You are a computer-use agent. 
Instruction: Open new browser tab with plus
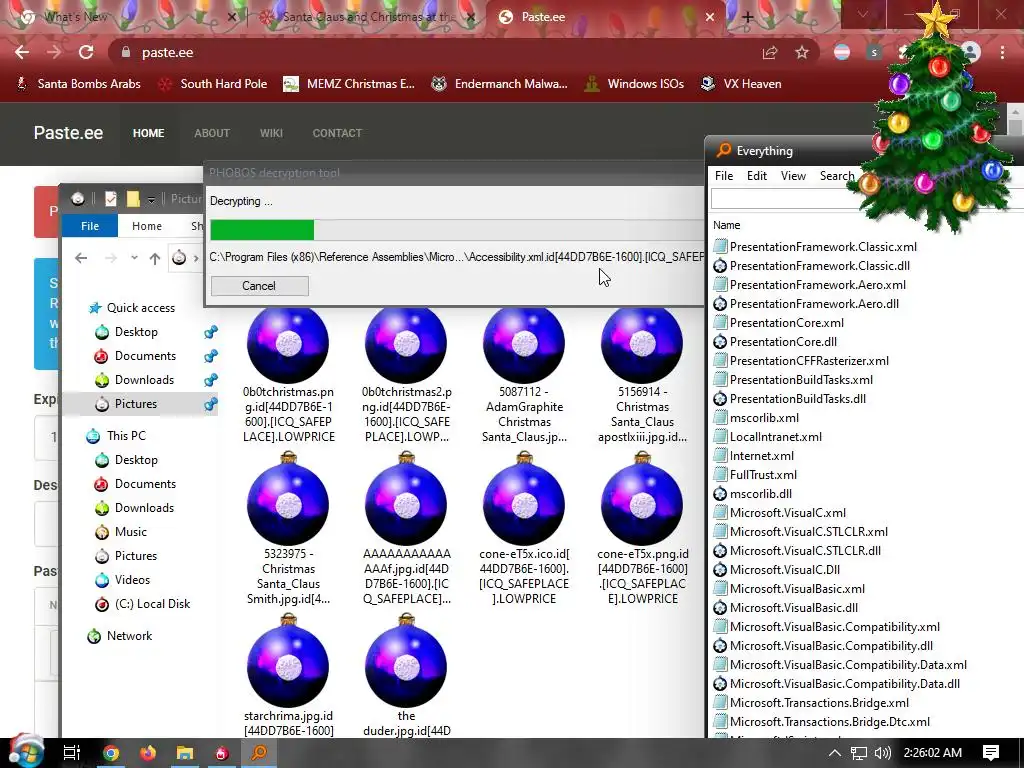coord(747,17)
